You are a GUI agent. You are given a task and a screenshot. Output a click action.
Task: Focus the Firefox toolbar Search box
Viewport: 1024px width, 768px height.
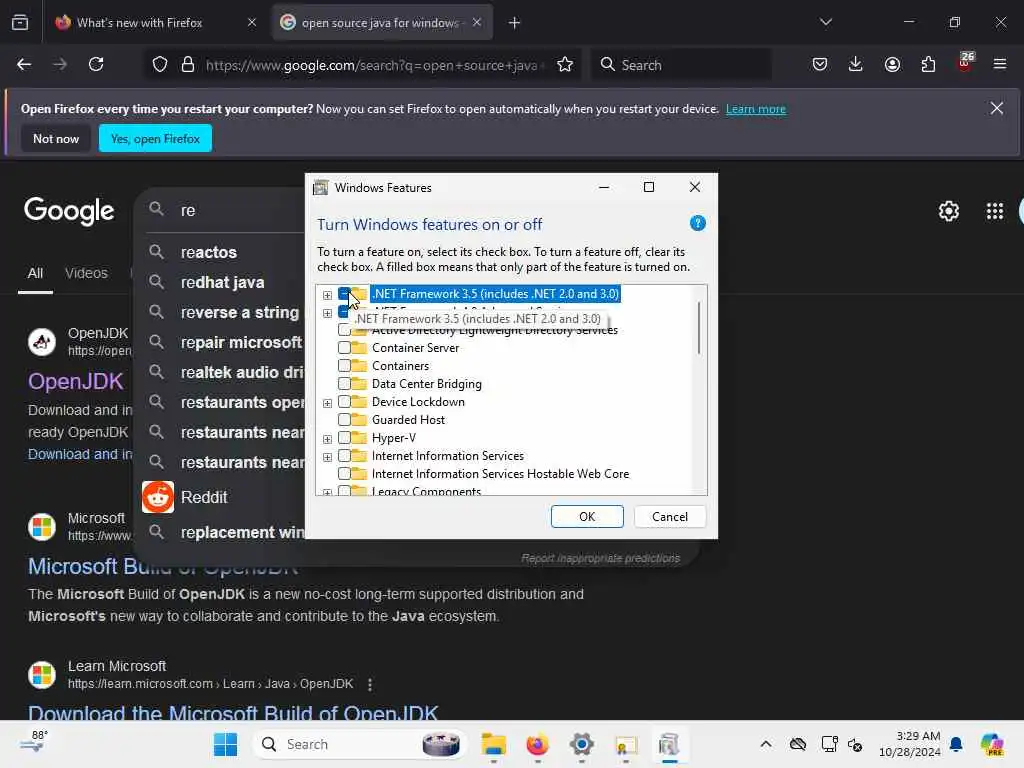click(681, 65)
